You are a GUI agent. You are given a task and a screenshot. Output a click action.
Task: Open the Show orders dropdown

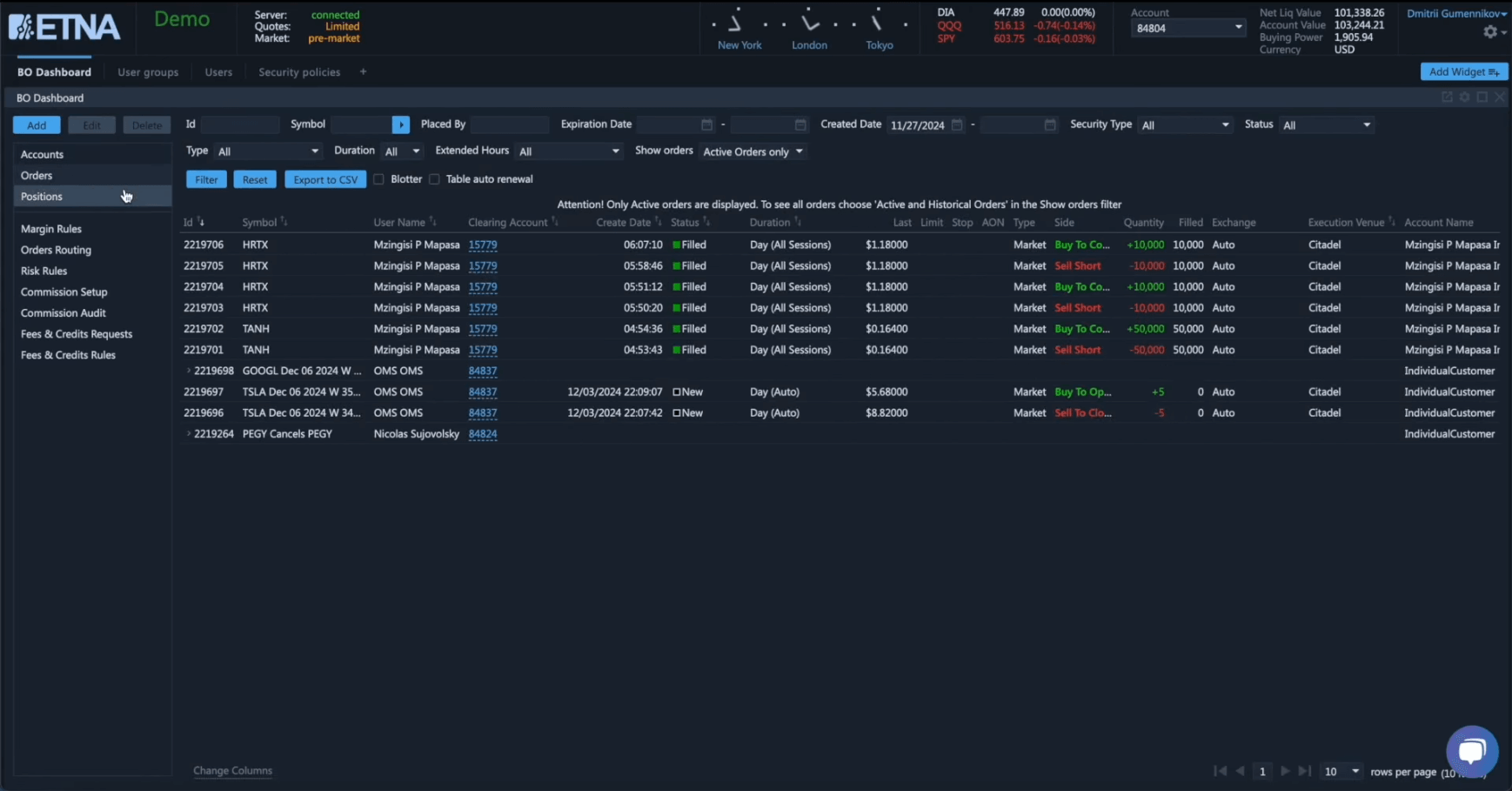pyautogui.click(x=753, y=151)
